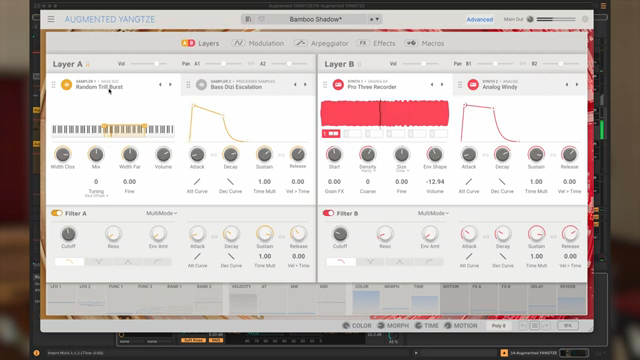Screen dimensions: 640x360
Task: Select low-pass filter shape in Filter B
Action: tap(341, 262)
